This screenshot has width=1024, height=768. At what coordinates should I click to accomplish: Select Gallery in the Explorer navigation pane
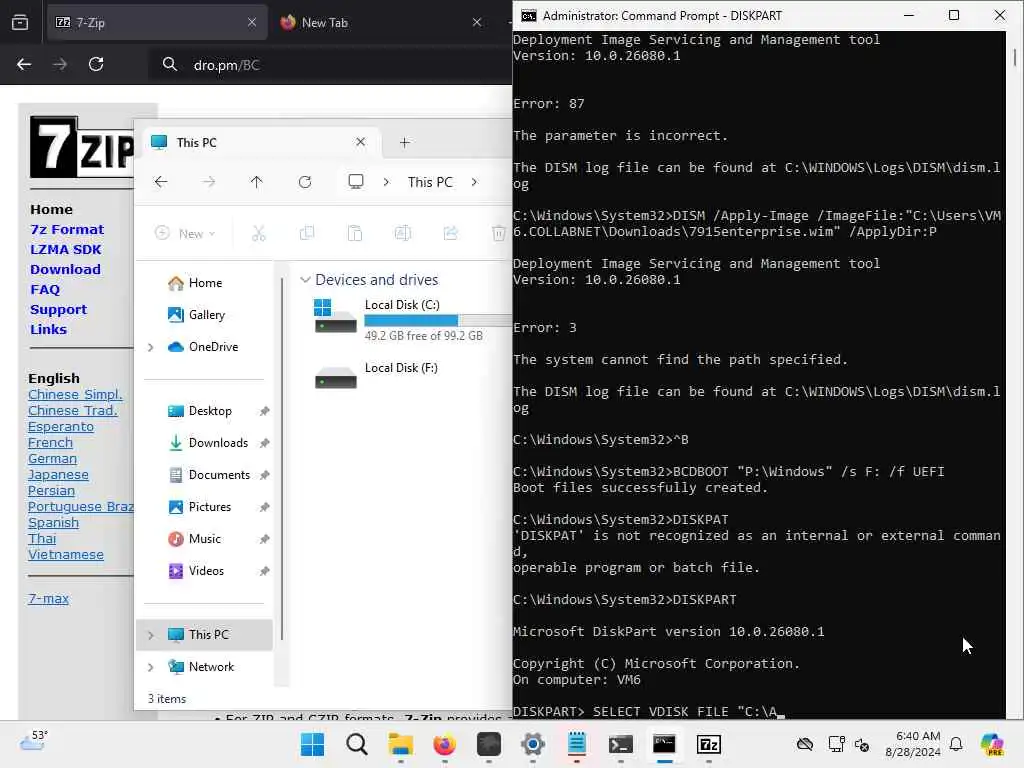tap(206, 315)
